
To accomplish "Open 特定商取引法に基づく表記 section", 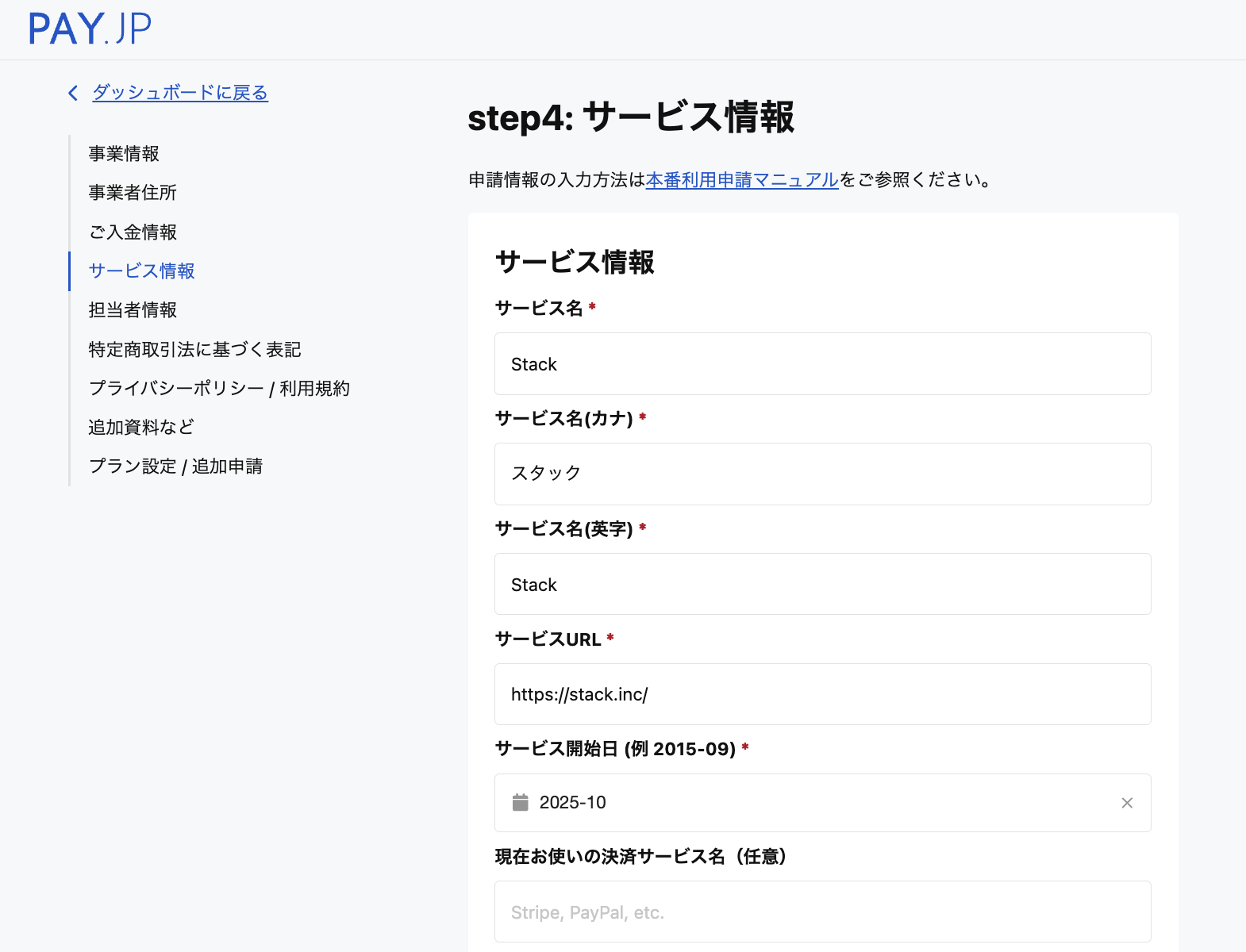I will click(x=194, y=350).
